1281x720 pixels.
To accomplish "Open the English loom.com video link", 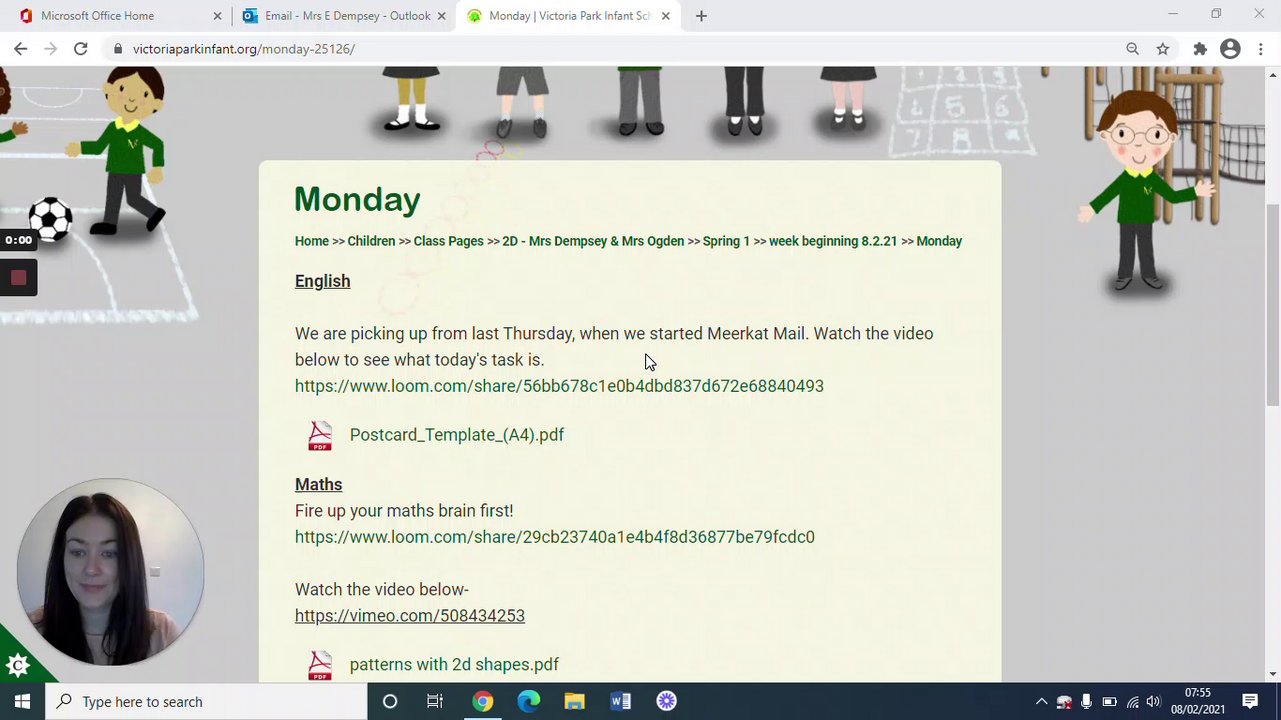I will point(559,386).
